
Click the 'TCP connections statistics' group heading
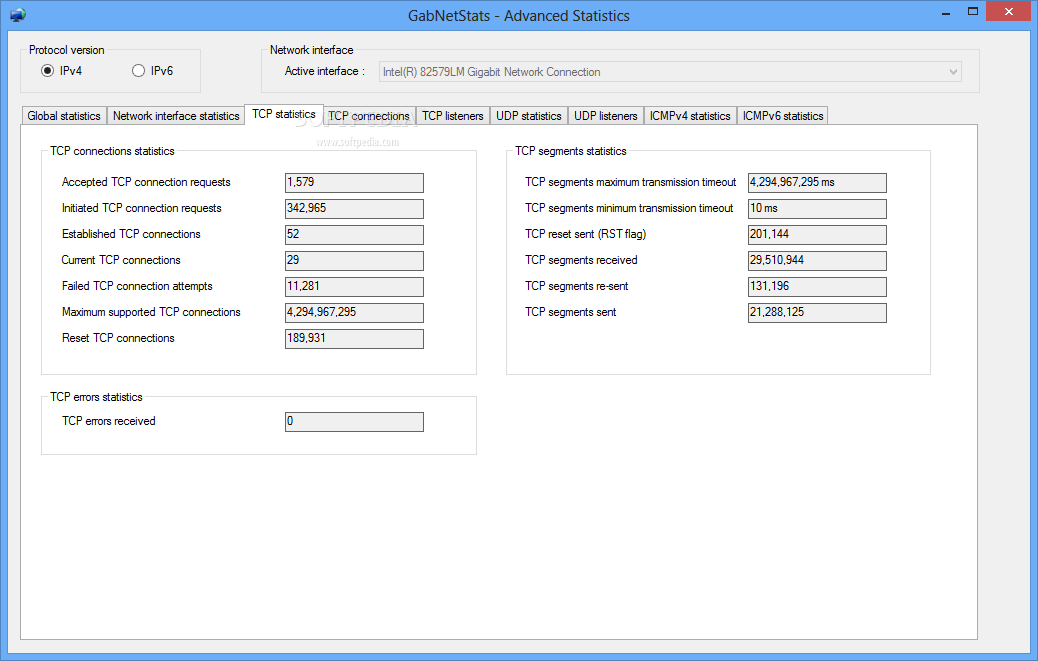(112, 152)
